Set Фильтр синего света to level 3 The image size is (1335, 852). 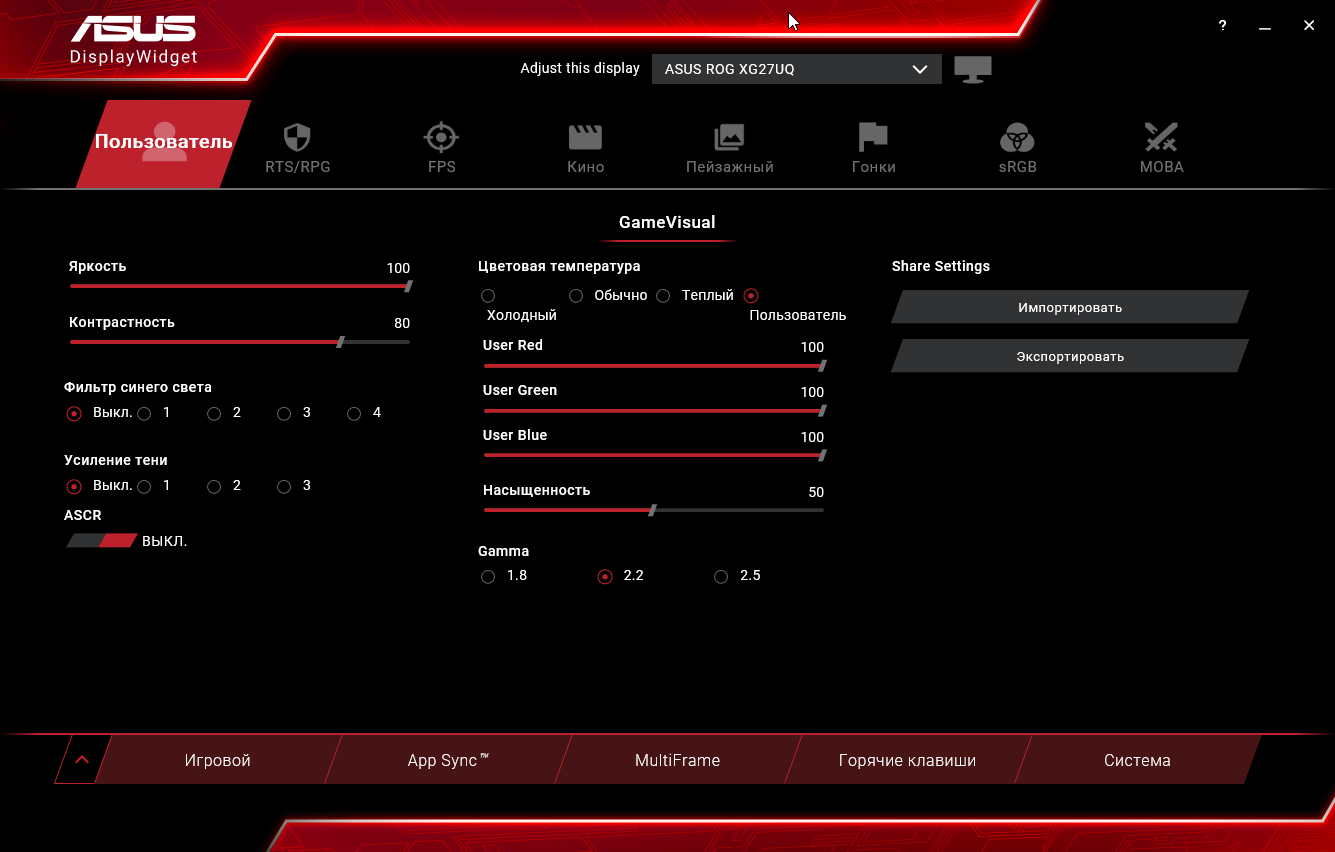(x=284, y=413)
